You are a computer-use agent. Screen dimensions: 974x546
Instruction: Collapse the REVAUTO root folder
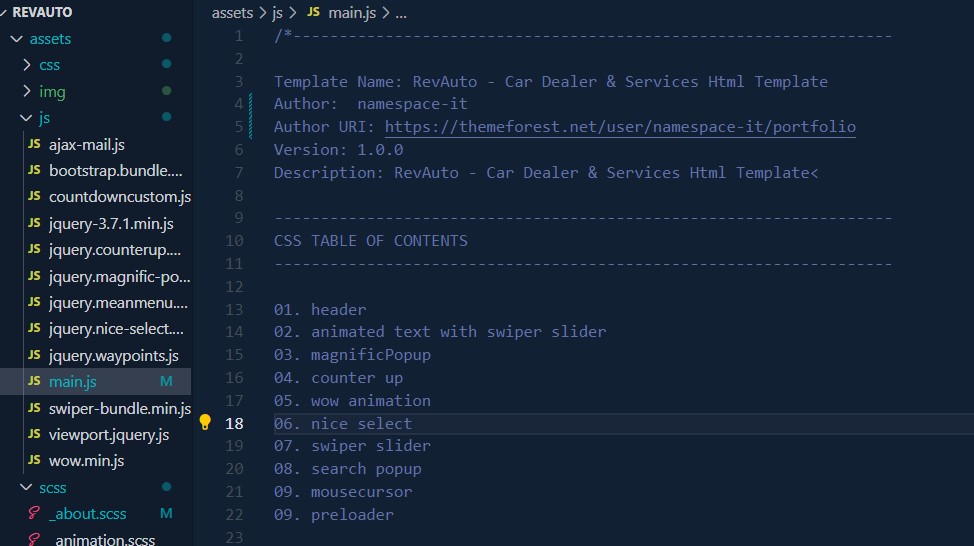click(6, 12)
